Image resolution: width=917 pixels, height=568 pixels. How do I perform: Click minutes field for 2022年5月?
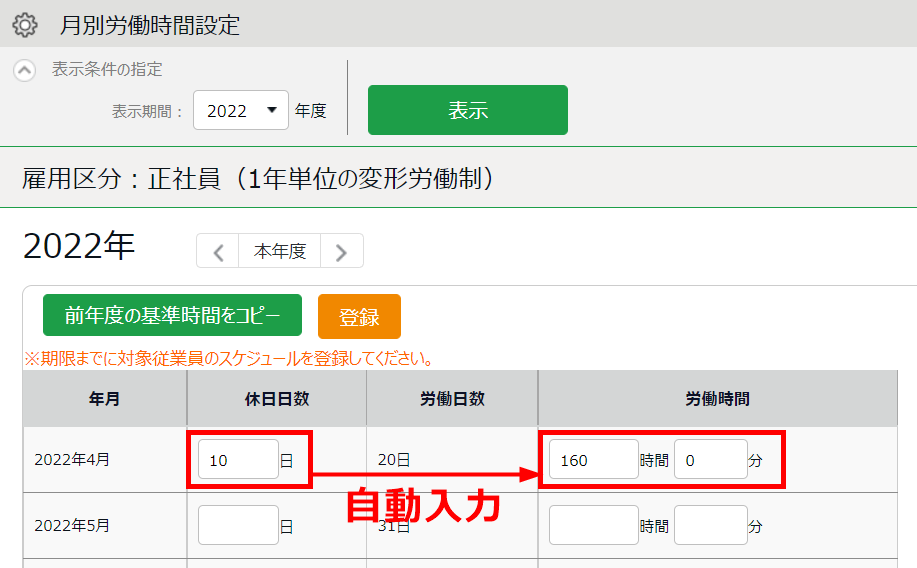tap(711, 525)
